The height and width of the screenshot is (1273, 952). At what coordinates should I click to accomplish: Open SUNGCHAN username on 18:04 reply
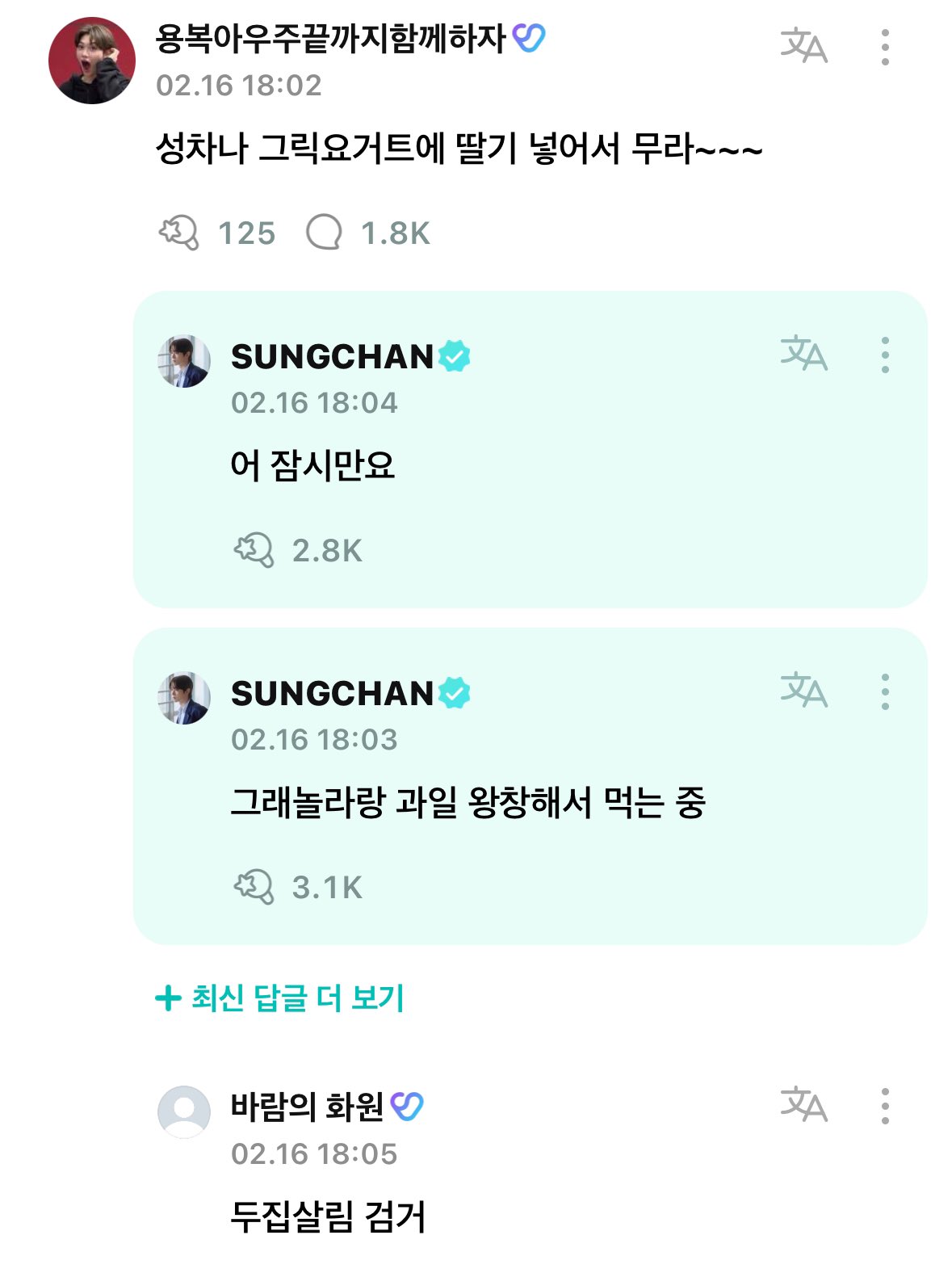(333, 357)
